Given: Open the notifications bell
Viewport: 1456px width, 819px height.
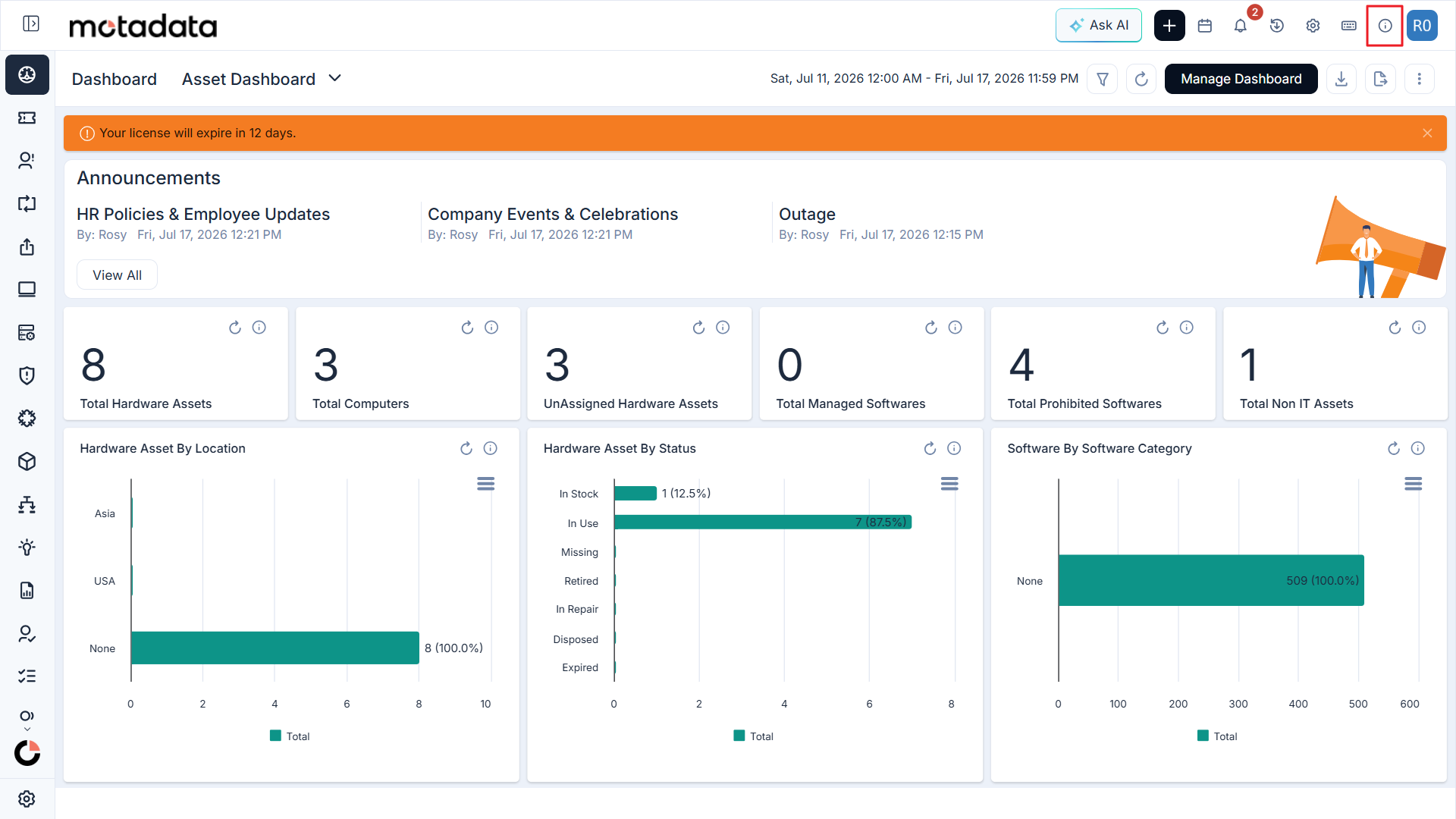Looking at the screenshot, I should point(1240,26).
